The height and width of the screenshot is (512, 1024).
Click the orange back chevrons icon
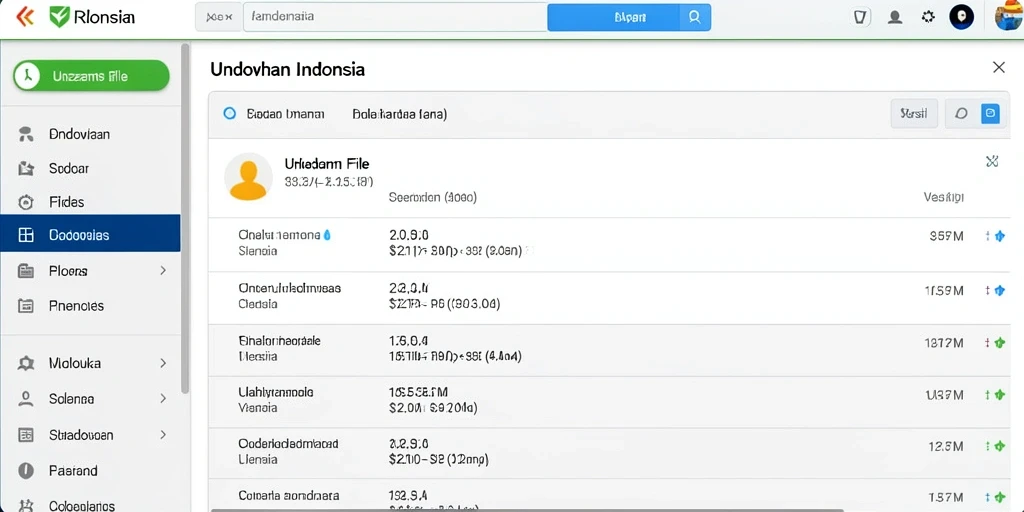click(x=25, y=17)
